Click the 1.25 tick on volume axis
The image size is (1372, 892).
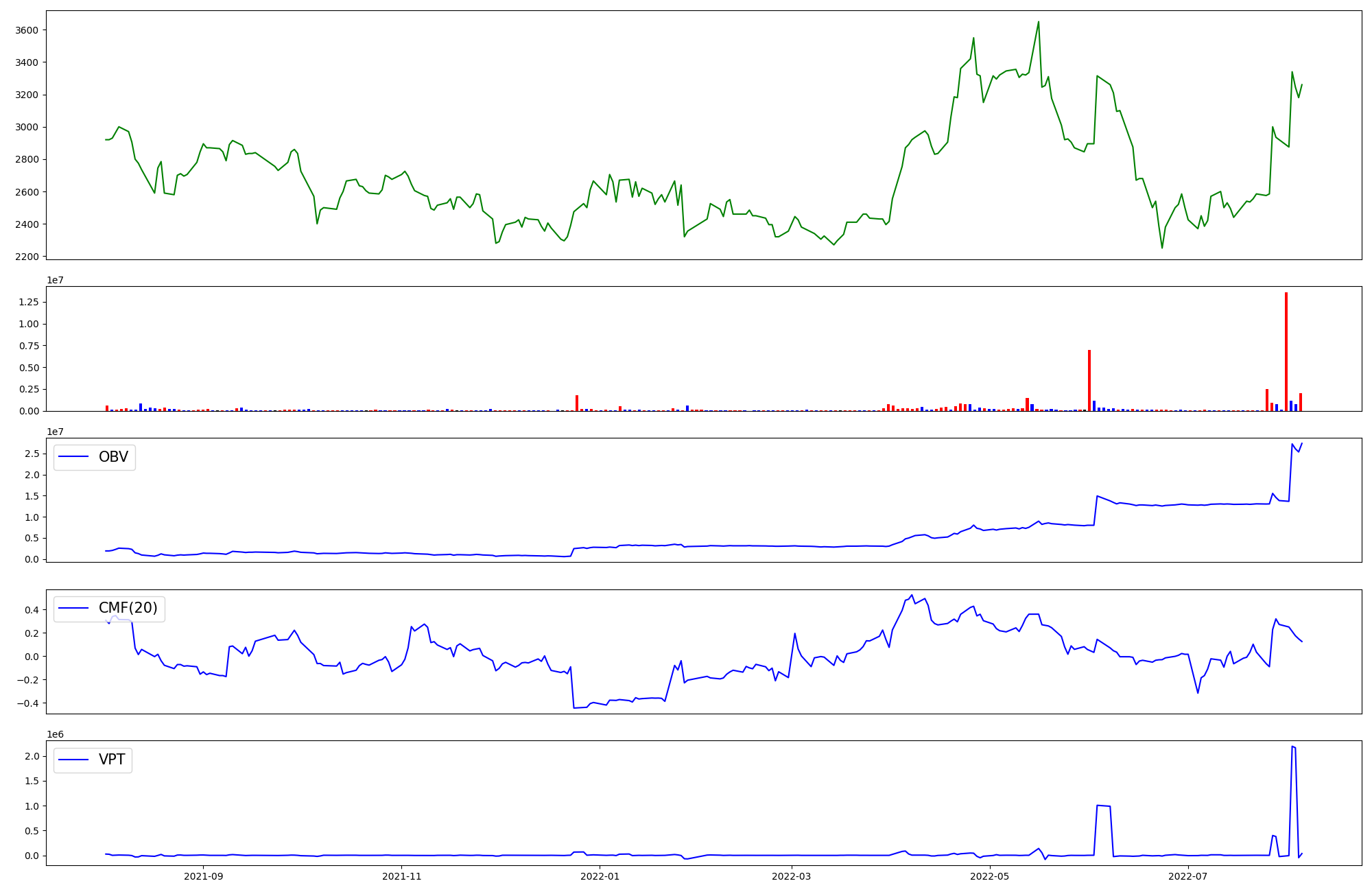[x=29, y=302]
